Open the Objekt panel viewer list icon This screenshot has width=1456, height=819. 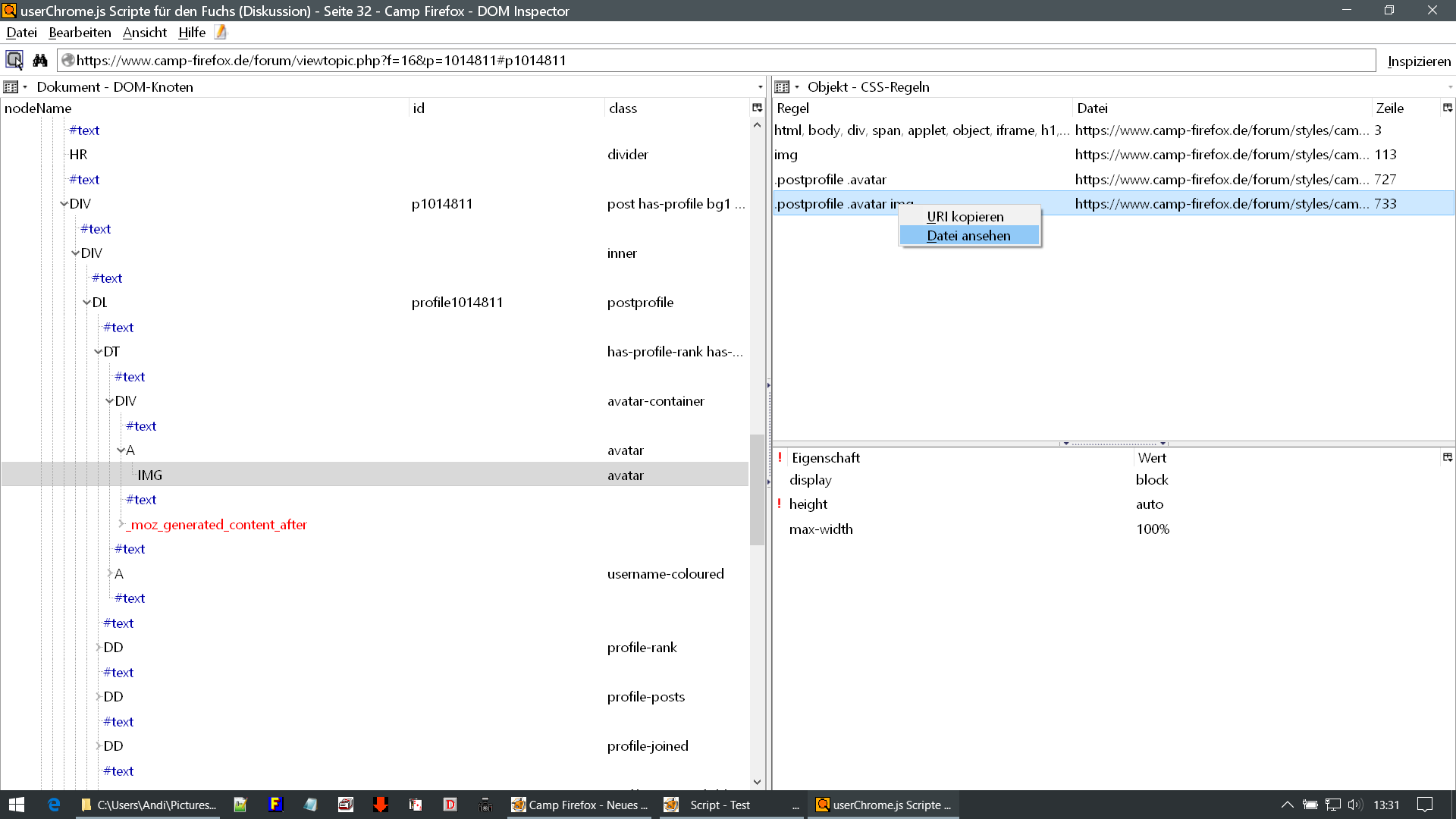point(783,87)
